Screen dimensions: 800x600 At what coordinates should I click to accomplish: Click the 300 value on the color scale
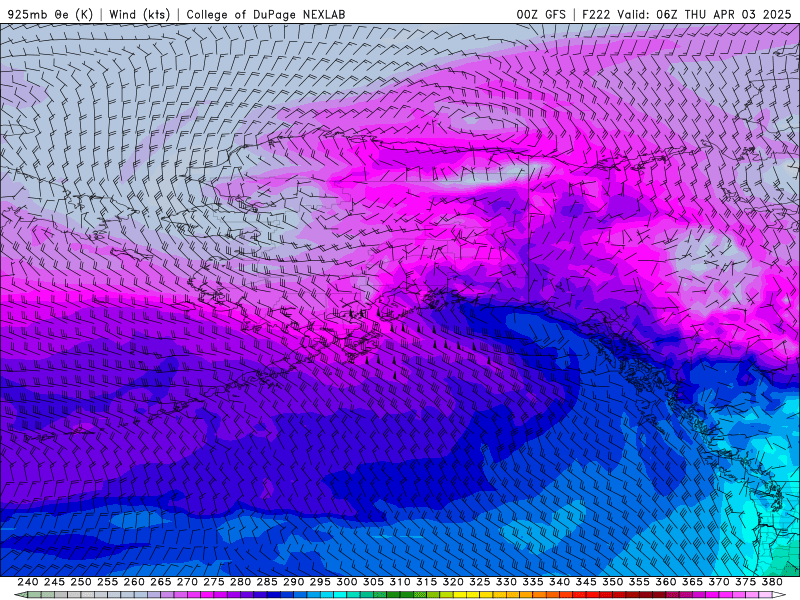click(347, 582)
